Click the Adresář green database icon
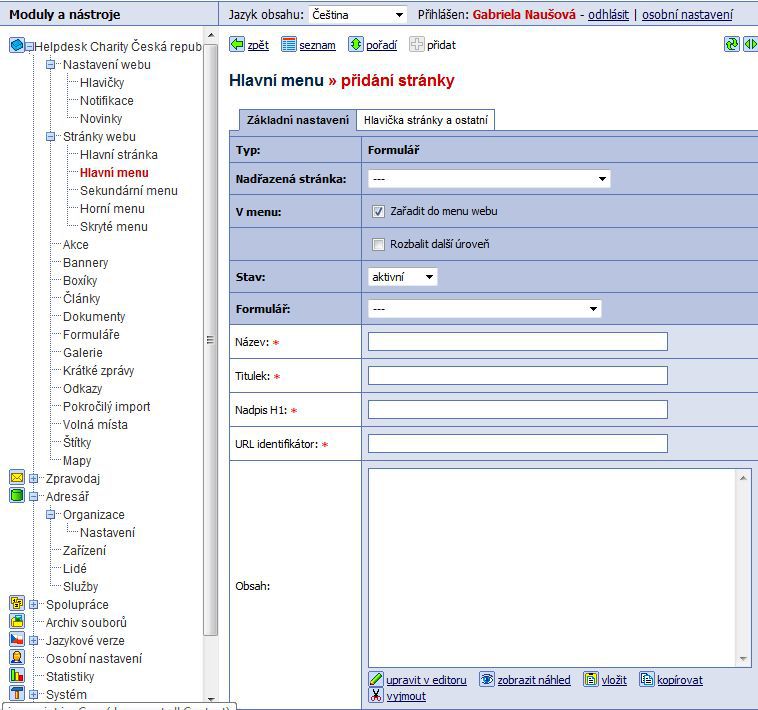Viewport: 758px width, 710px height. click(x=17, y=495)
